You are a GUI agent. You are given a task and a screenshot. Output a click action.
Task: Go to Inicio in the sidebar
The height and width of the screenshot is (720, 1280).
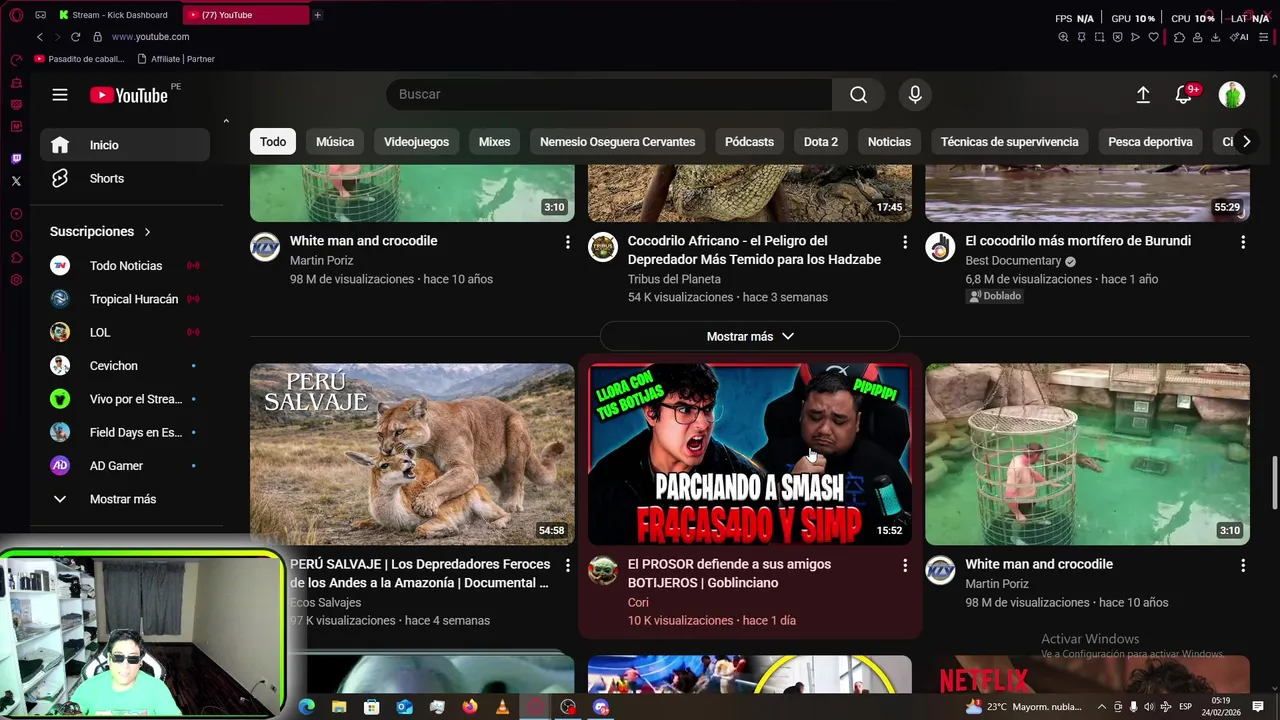[125, 145]
